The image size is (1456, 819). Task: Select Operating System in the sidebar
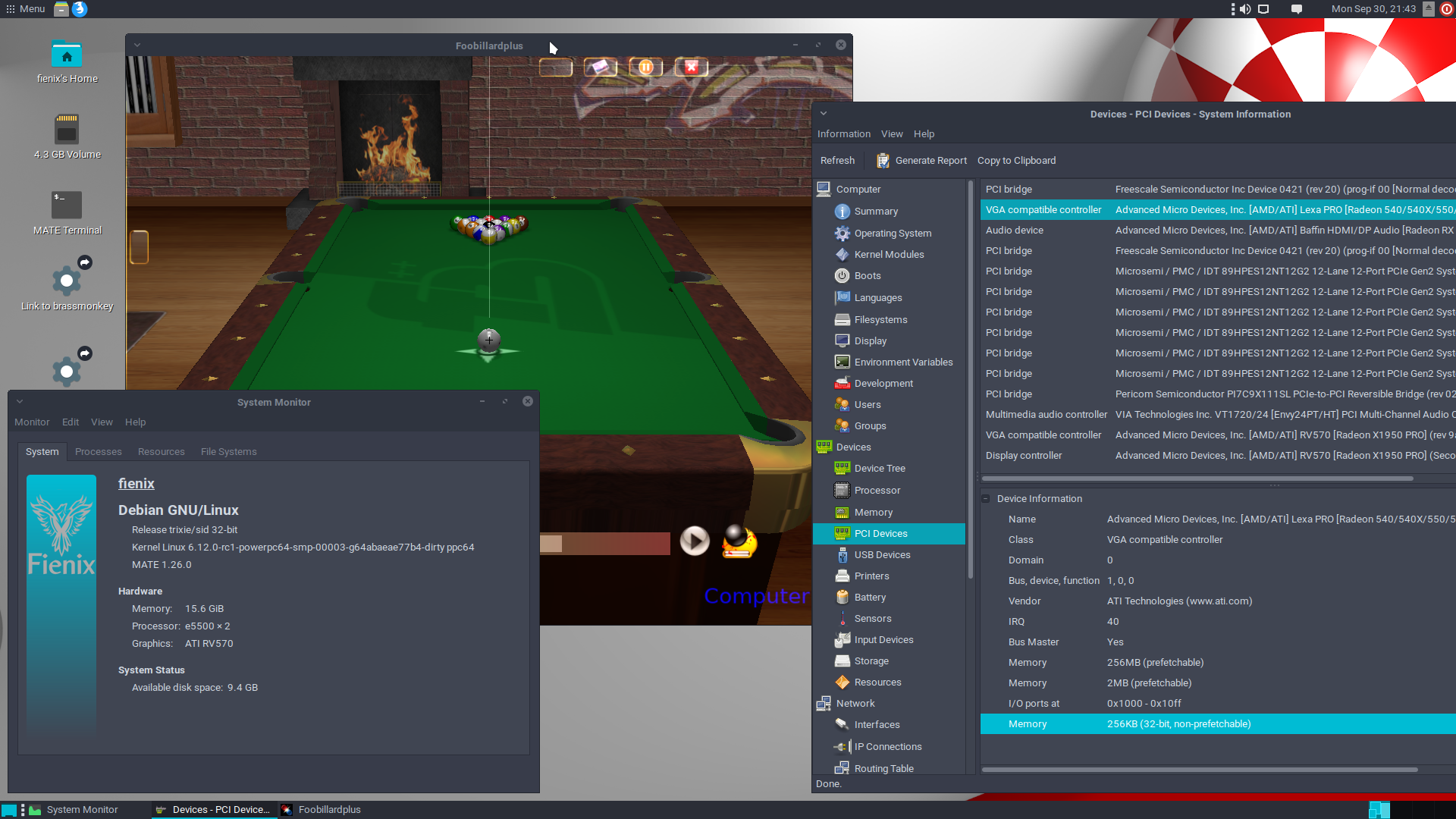coord(893,234)
